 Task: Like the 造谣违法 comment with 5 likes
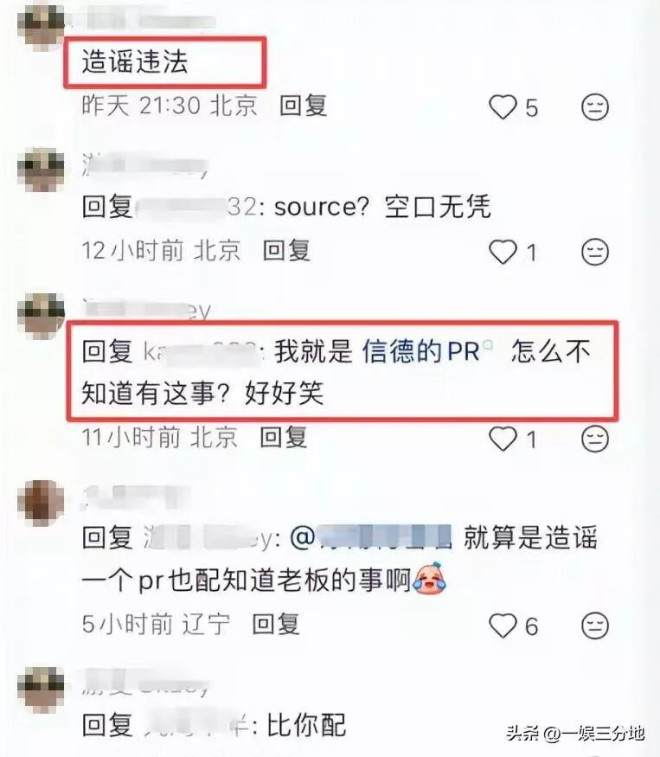coord(503,107)
